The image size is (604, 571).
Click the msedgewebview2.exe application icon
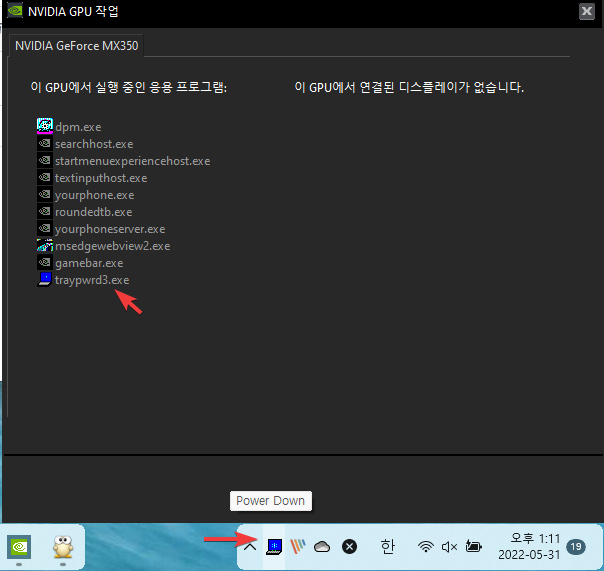pos(45,245)
